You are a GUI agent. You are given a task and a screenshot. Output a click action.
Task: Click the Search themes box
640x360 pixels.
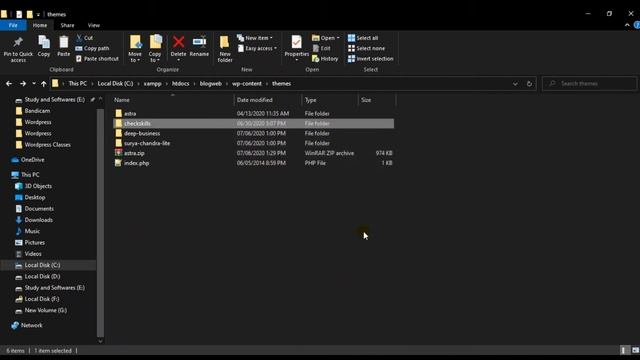589,84
